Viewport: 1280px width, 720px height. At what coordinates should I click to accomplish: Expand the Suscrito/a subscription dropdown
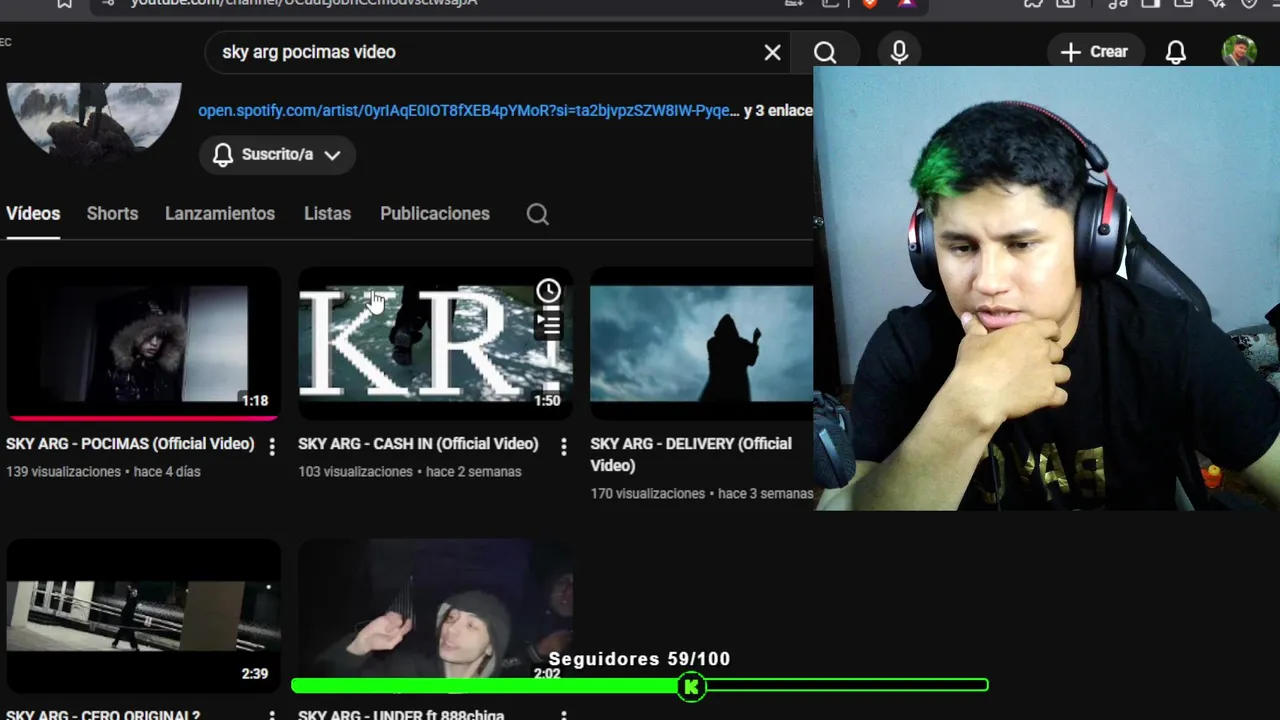277,155
